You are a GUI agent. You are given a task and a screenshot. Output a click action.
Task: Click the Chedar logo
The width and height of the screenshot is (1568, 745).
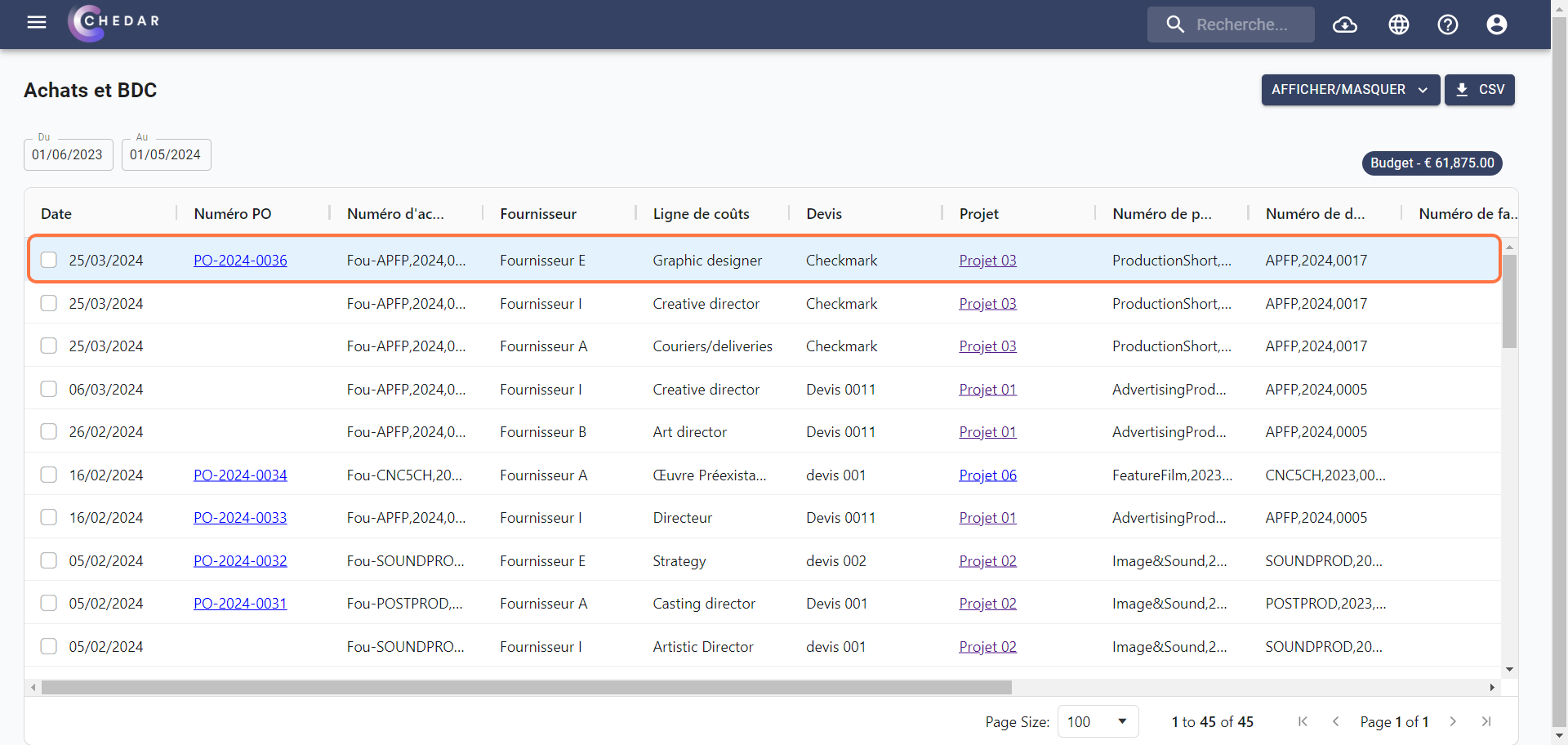[114, 22]
